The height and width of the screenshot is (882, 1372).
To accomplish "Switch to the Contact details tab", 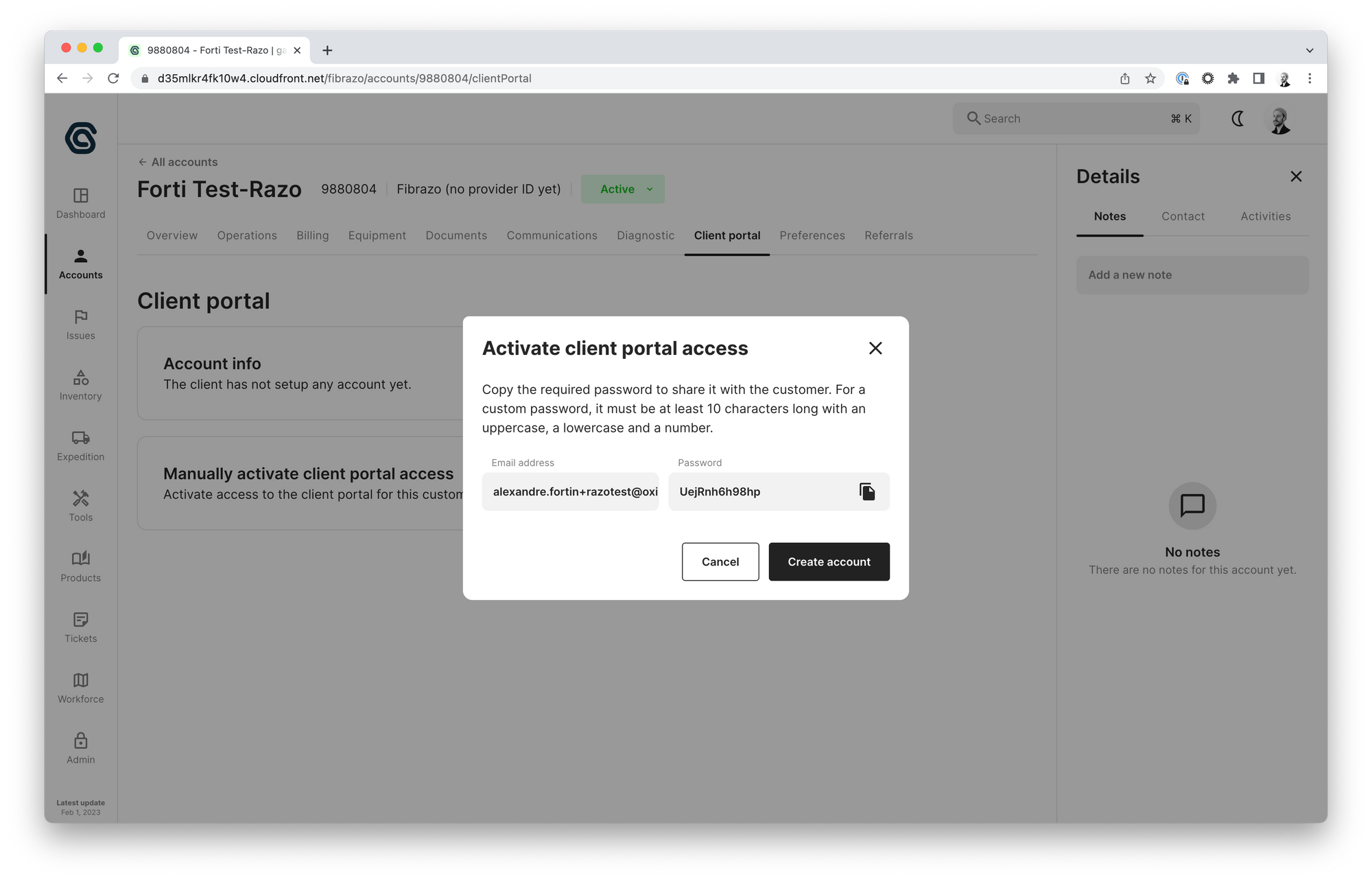I will (1183, 216).
